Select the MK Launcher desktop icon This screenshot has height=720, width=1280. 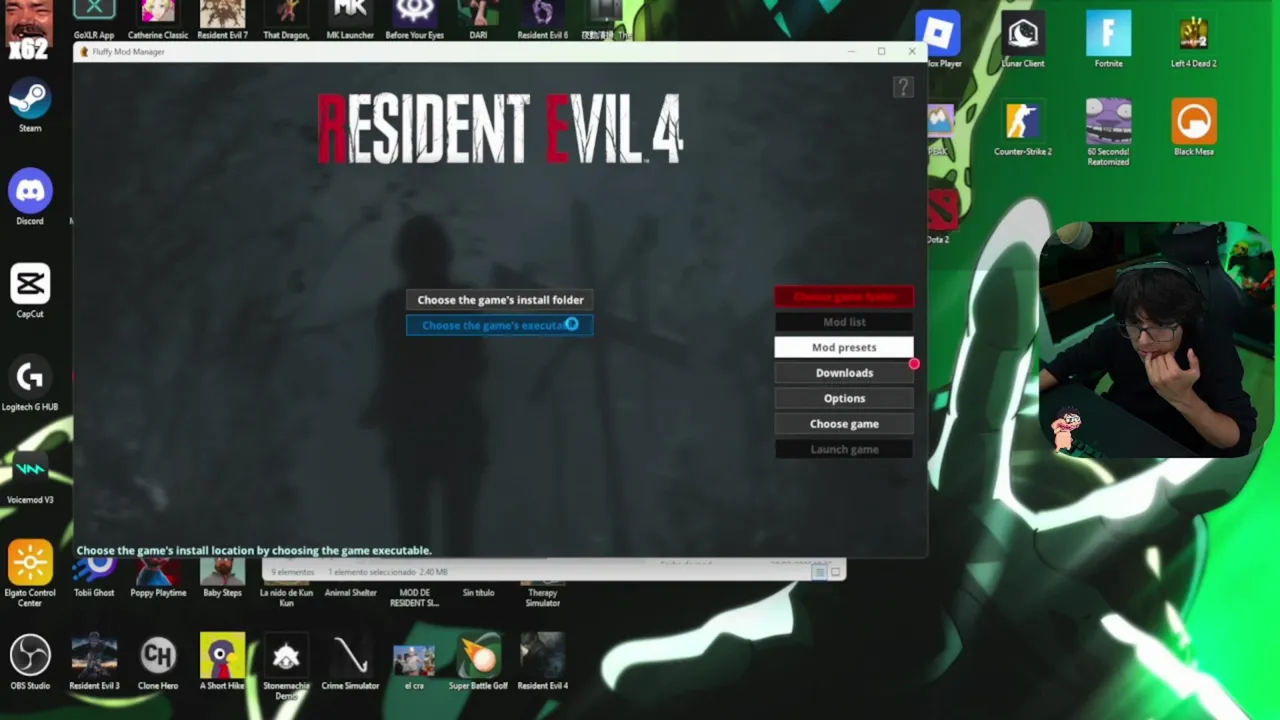point(350,20)
